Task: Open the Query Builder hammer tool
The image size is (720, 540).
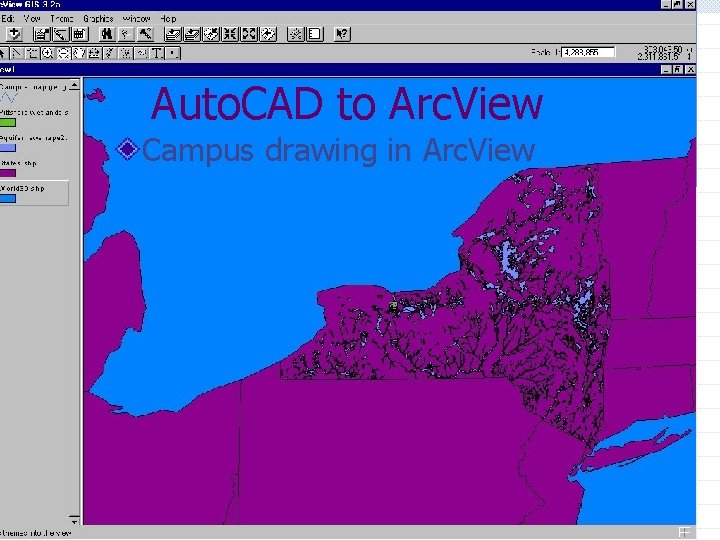Action: click(x=145, y=34)
